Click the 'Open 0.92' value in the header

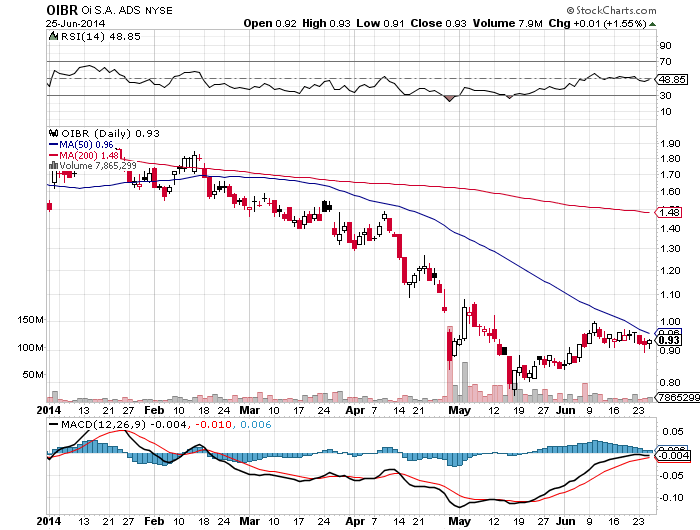[270, 23]
